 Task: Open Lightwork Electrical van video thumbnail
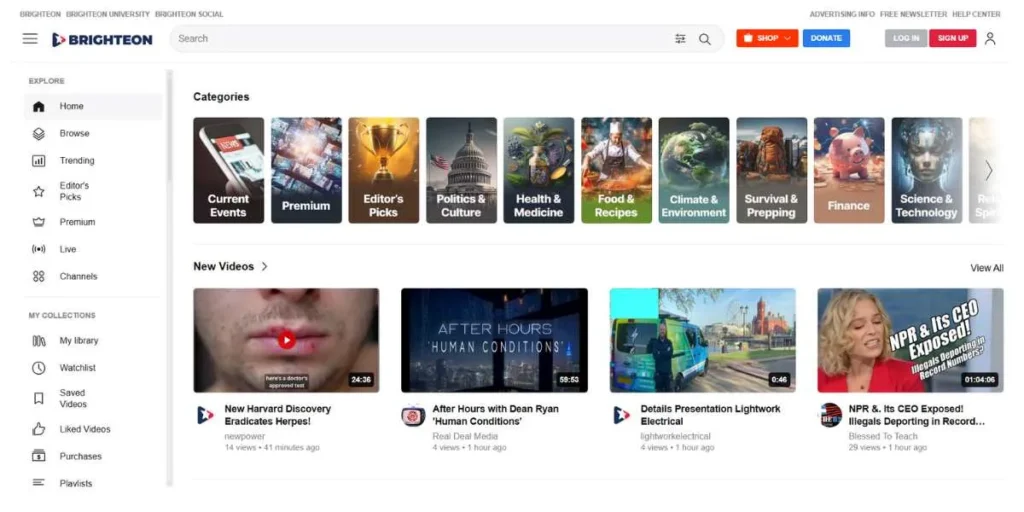[703, 340]
